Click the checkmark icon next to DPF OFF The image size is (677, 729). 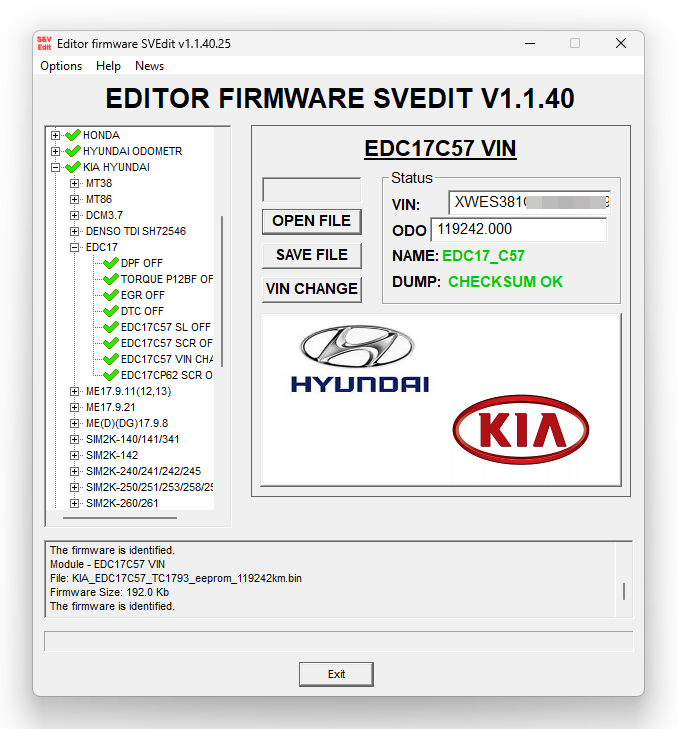(x=111, y=263)
